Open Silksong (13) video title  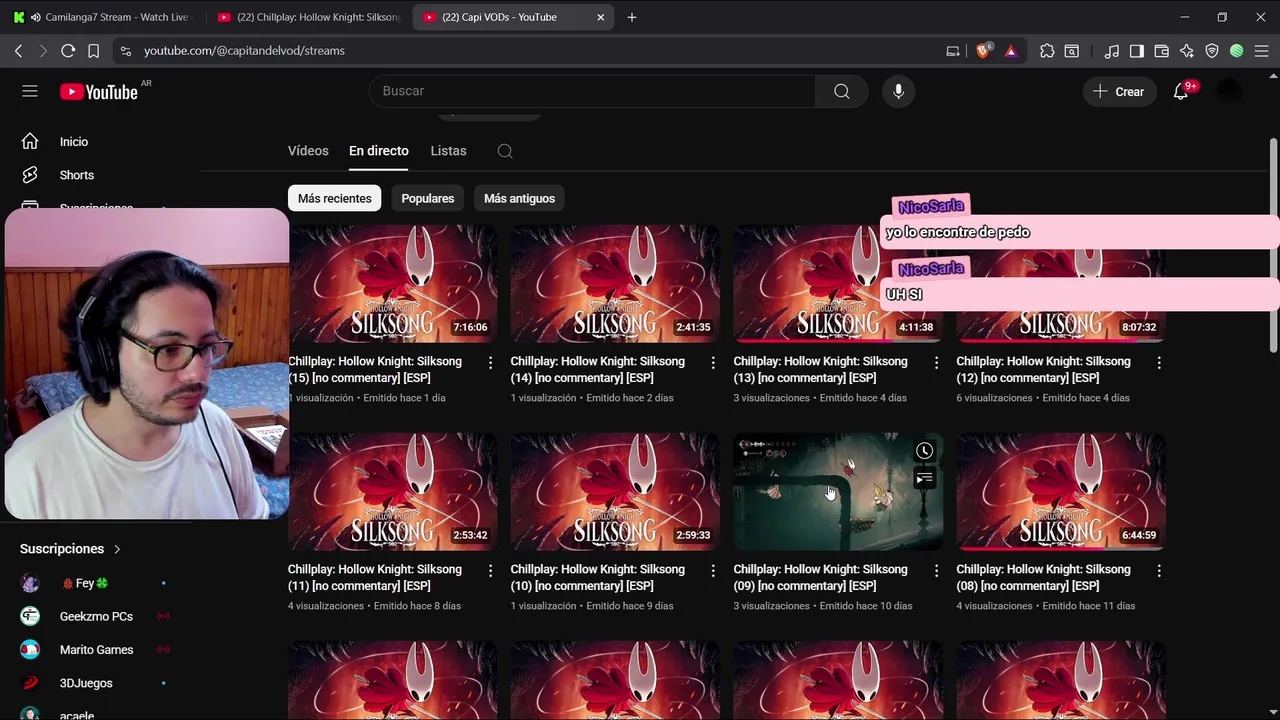820,369
